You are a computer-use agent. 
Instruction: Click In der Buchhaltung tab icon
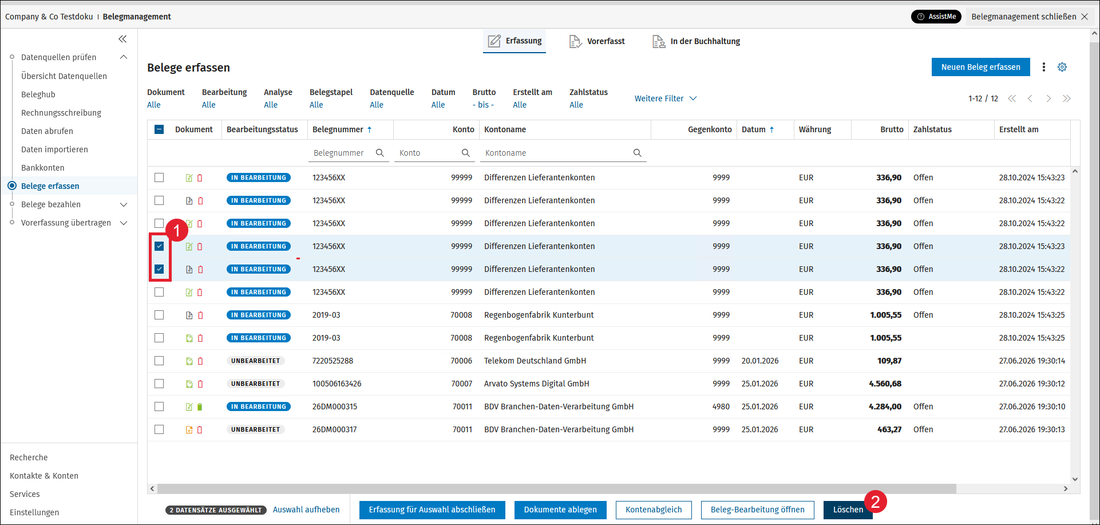point(658,41)
